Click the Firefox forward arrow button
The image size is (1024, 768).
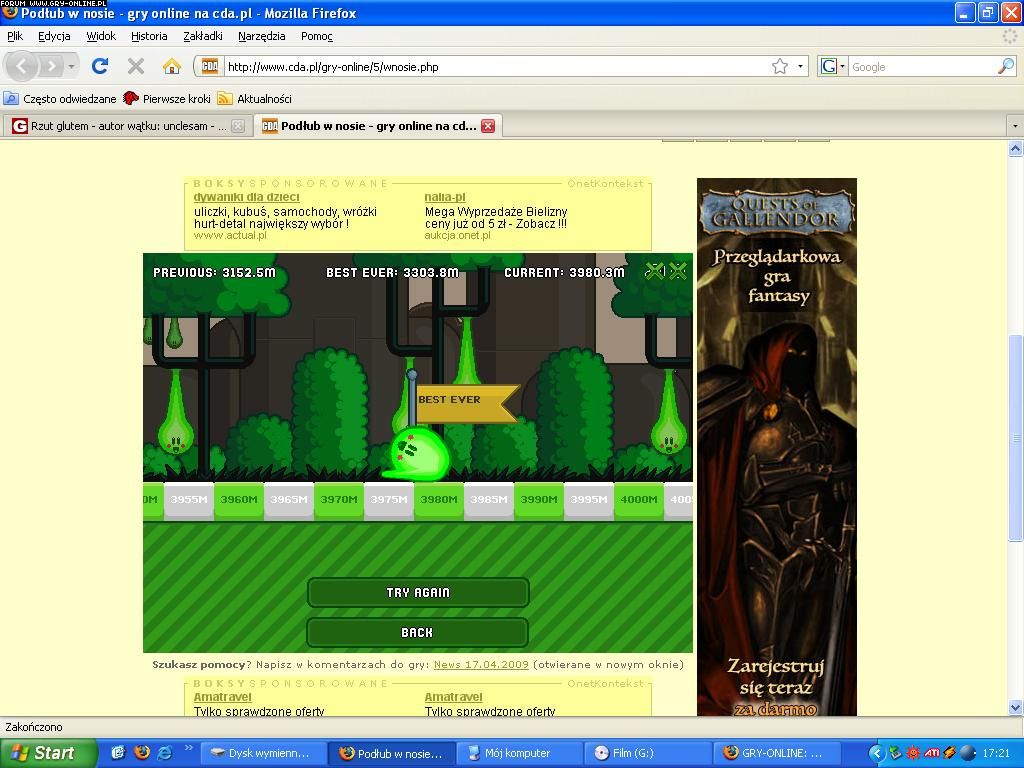click(x=51, y=66)
